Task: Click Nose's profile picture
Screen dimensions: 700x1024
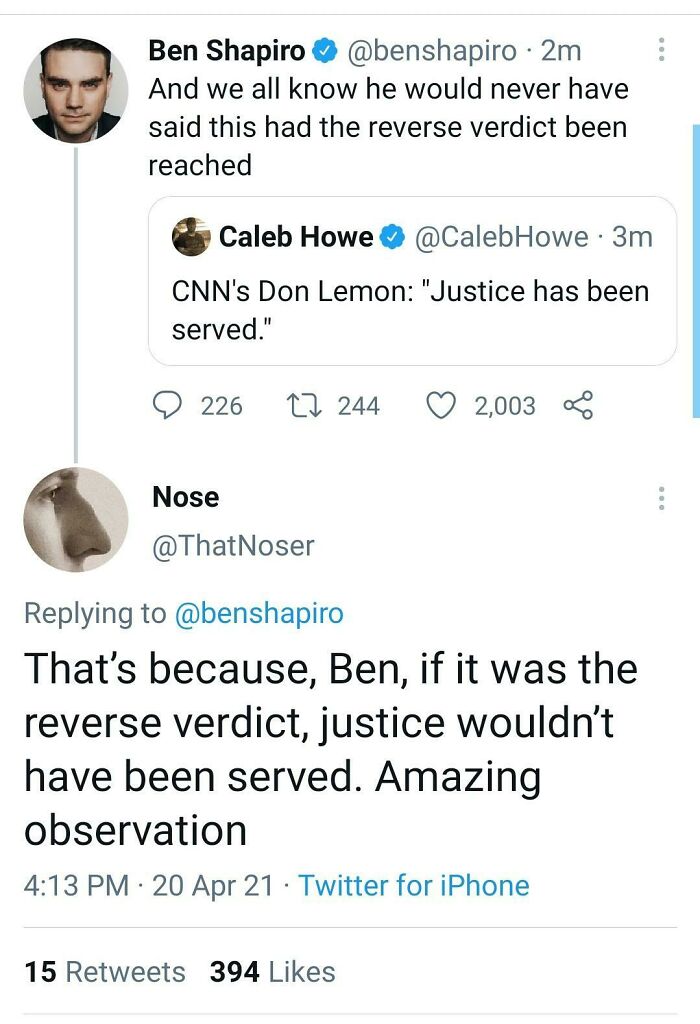Action: tap(72, 518)
